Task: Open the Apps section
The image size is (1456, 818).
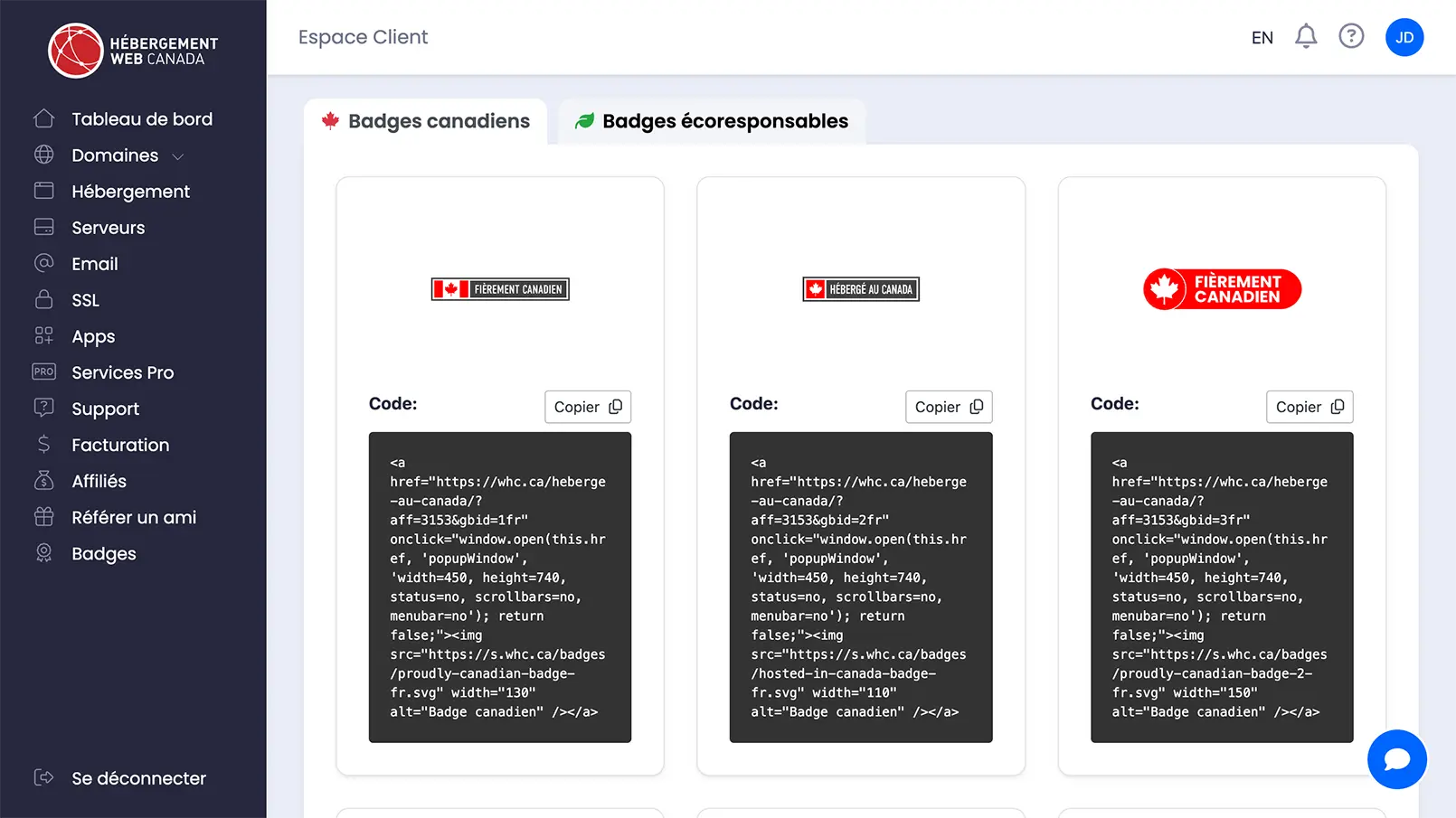Action: (x=93, y=336)
